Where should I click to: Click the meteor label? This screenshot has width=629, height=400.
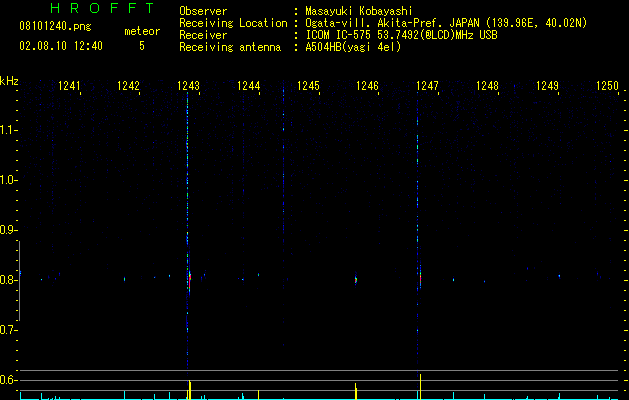point(142,31)
